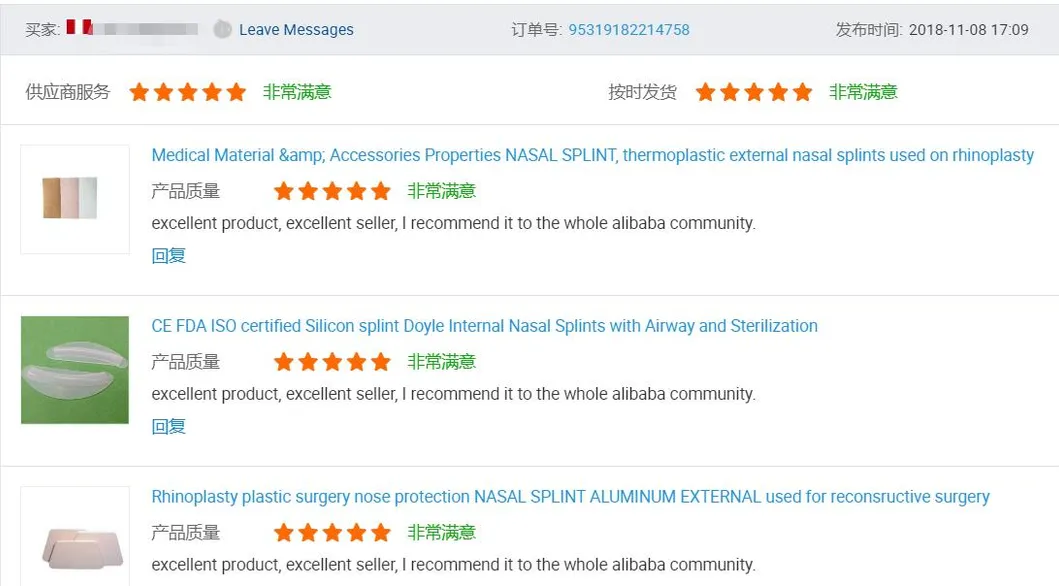This screenshot has height=586, width=1059.
Task: Click the buyer's country flag icon
Action: (79, 28)
